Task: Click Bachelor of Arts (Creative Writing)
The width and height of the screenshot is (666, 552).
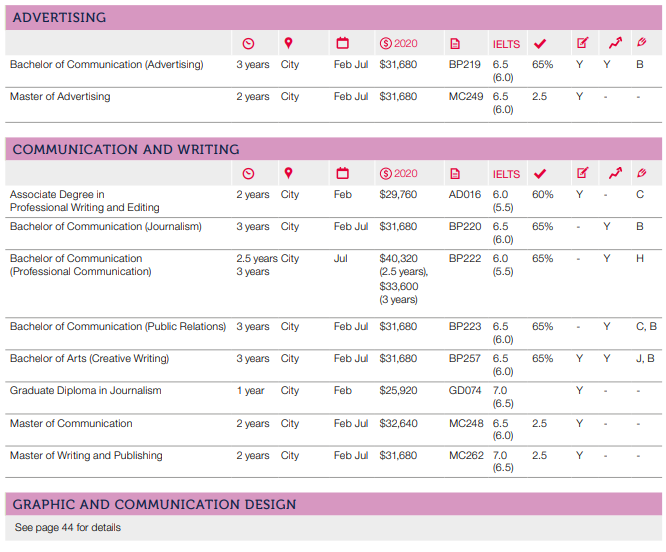Action: click(89, 359)
